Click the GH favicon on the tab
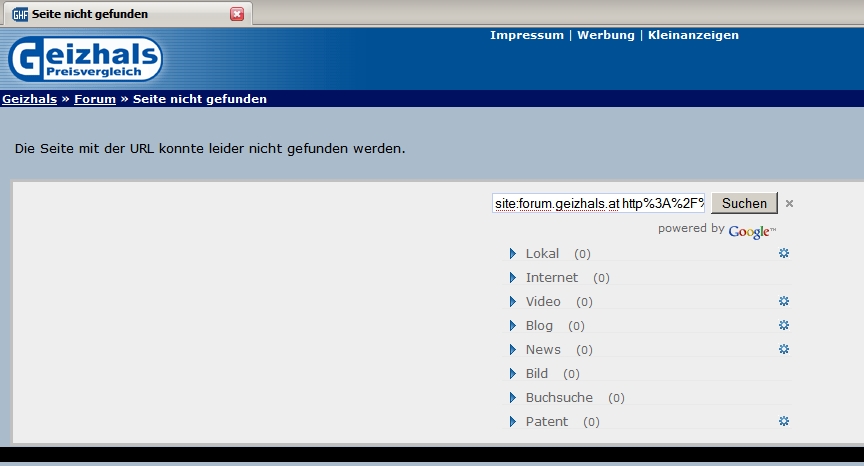This screenshot has width=864, height=466. [20, 14]
